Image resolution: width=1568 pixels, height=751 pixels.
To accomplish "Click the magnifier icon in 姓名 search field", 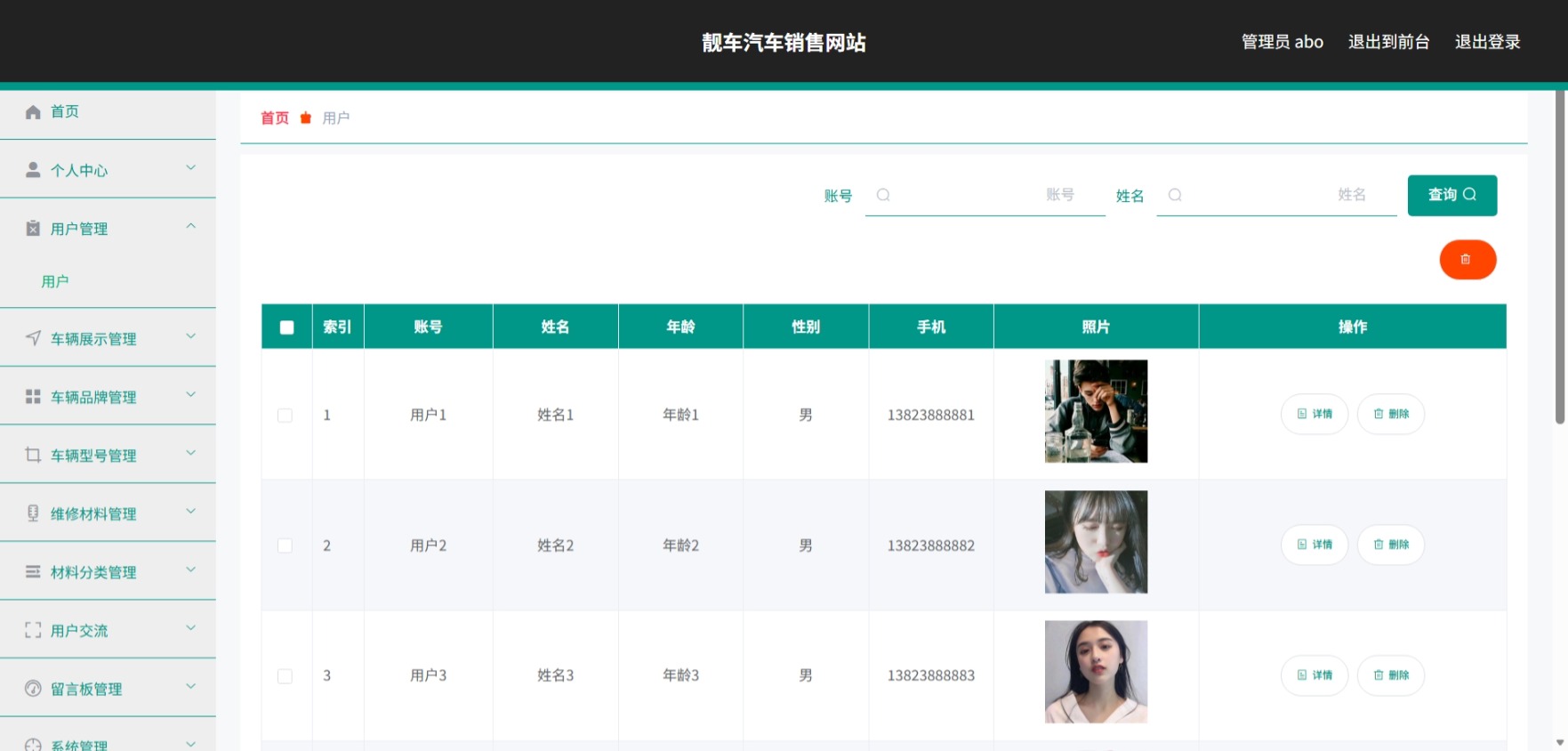I will [1175, 195].
